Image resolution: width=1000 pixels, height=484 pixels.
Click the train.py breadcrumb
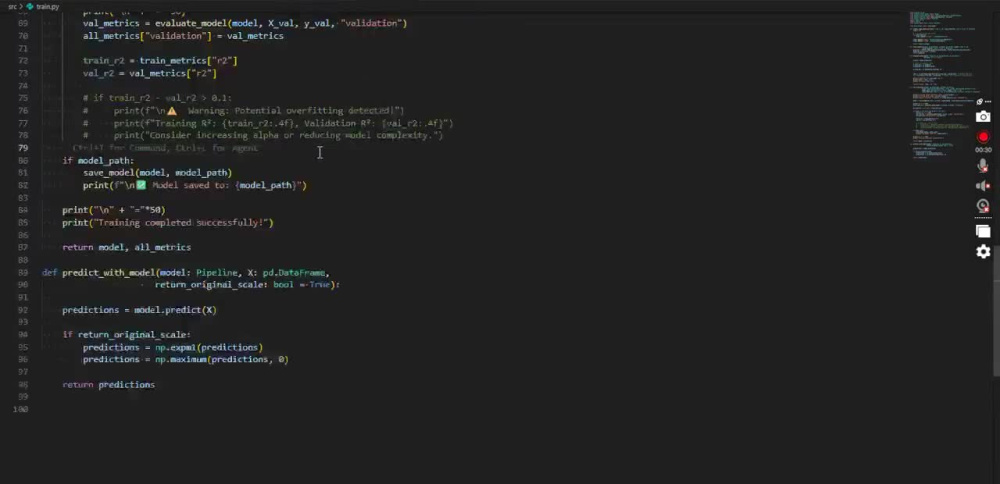point(48,6)
